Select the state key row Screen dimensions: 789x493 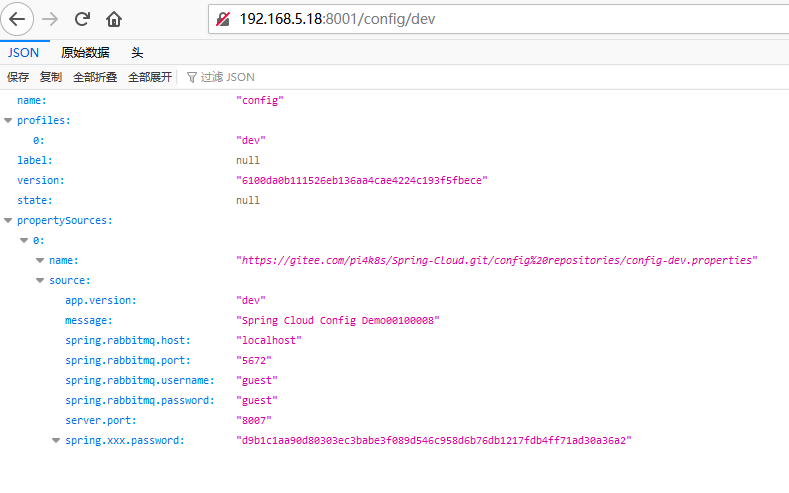pyautogui.click(x=35, y=200)
